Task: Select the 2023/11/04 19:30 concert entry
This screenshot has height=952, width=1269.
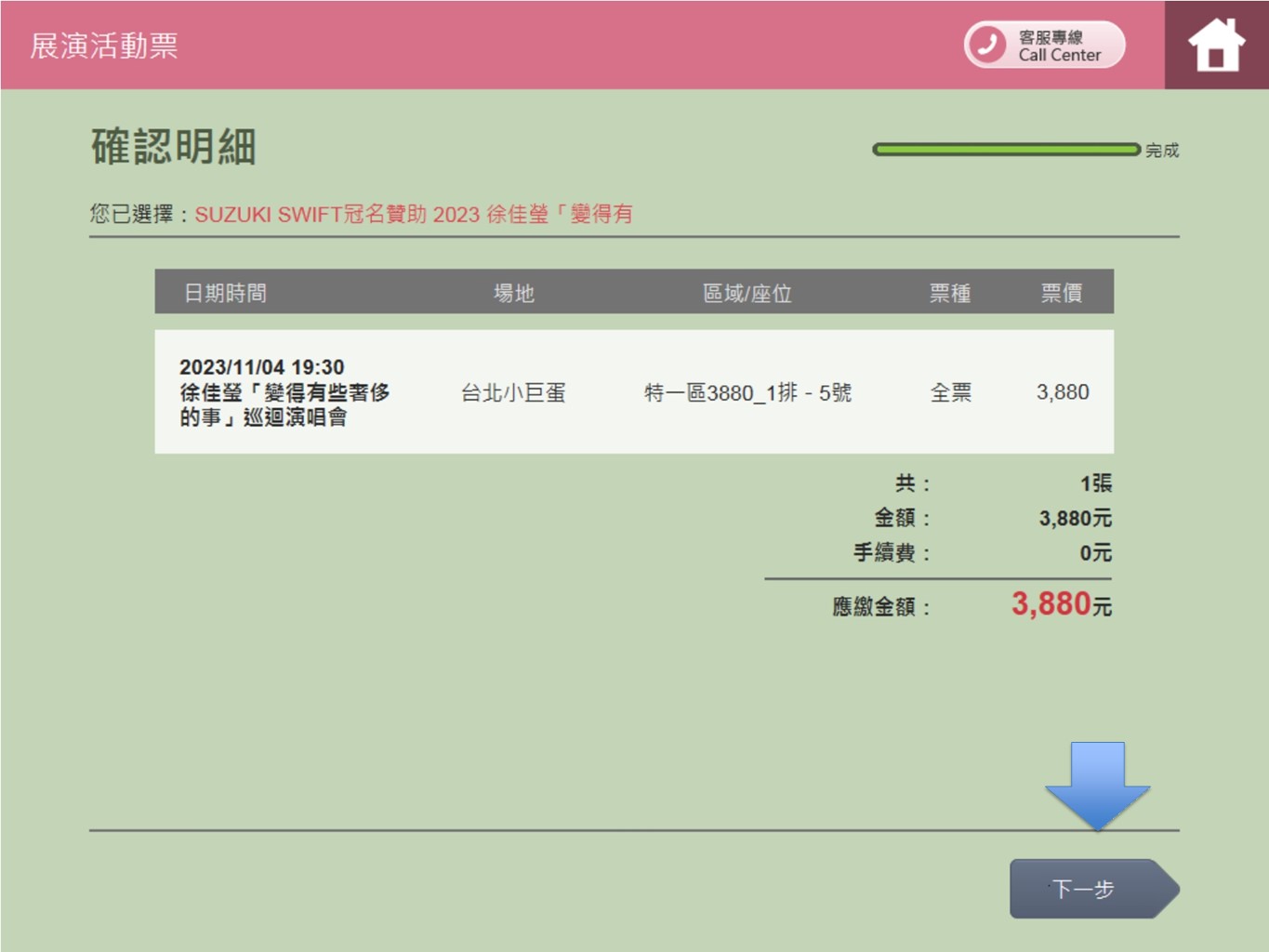Action: click(x=284, y=392)
